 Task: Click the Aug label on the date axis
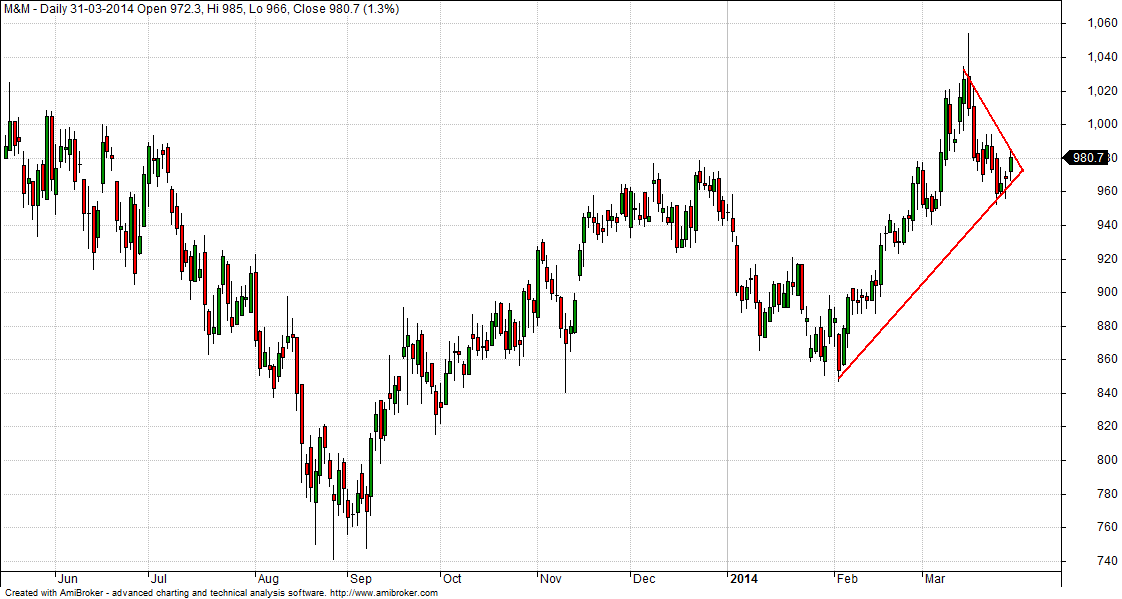pyautogui.click(x=269, y=578)
